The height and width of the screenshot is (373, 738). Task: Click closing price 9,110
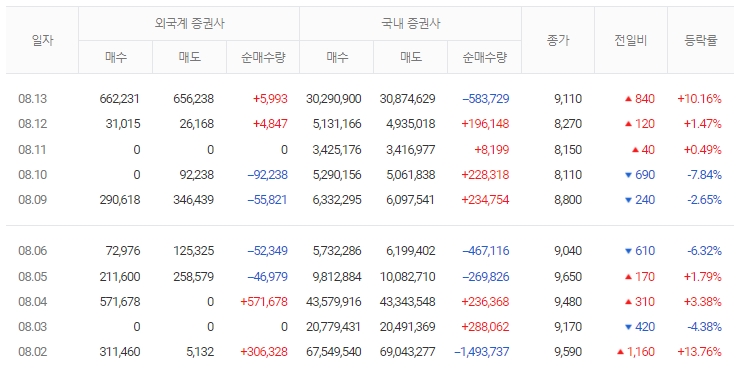[x=568, y=99]
